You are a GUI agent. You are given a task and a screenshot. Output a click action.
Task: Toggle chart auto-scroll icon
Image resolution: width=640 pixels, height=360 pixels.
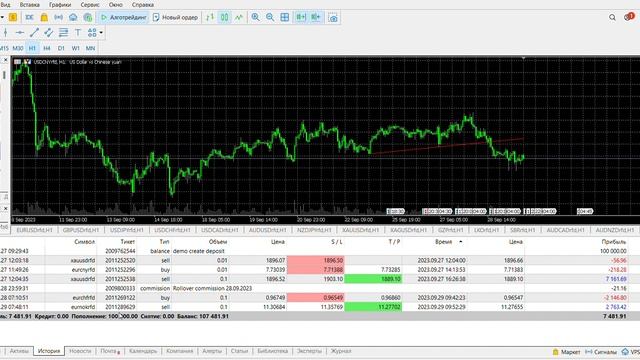(x=301, y=17)
